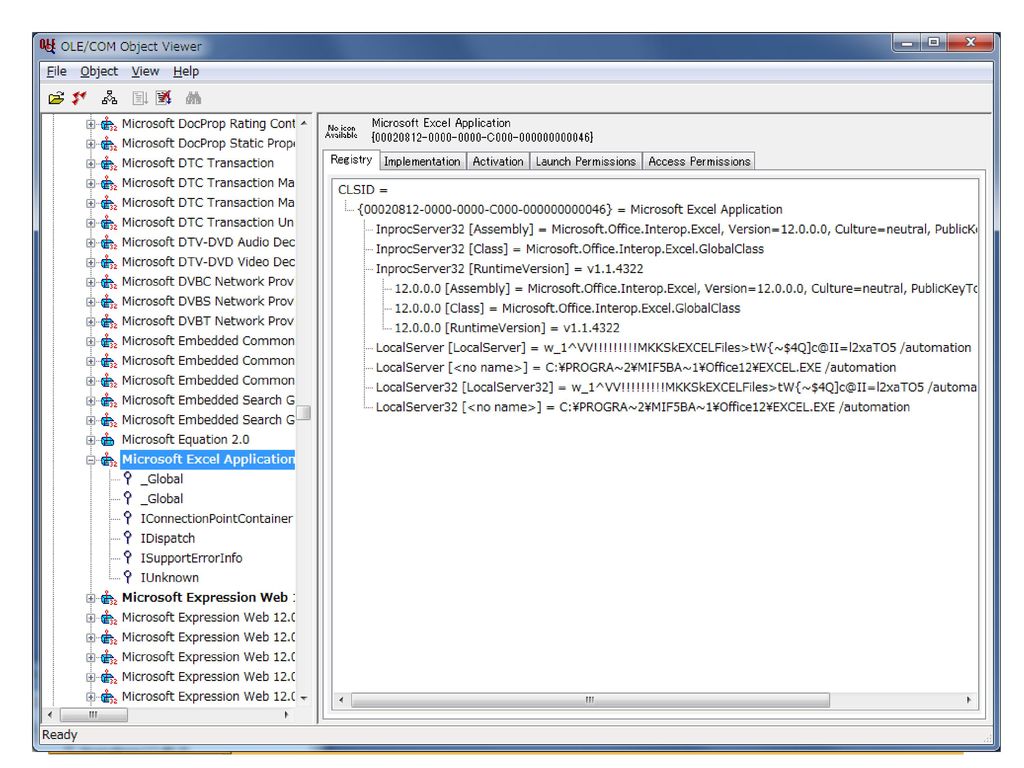Click the icon beside Microsoft DTV-DVD Video Dec

pyautogui.click(x=108, y=263)
